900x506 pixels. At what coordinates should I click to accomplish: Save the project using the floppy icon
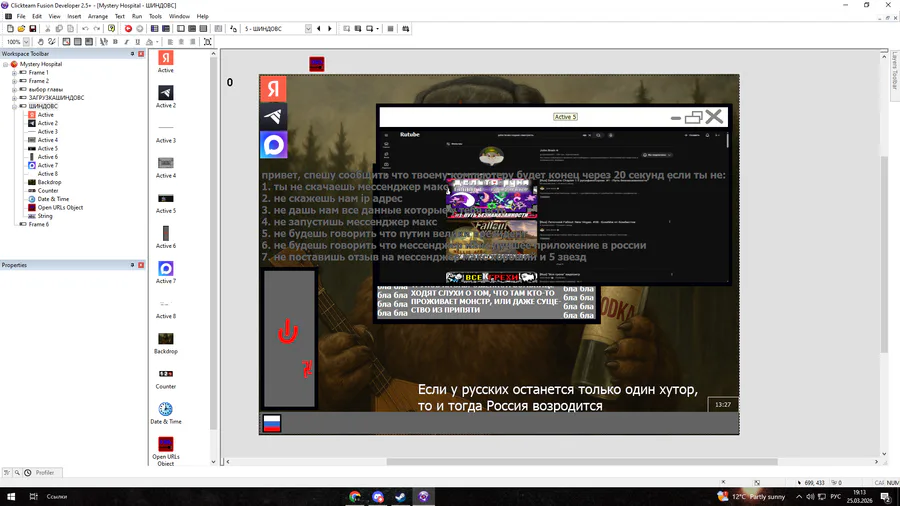pyautogui.click(x=33, y=29)
